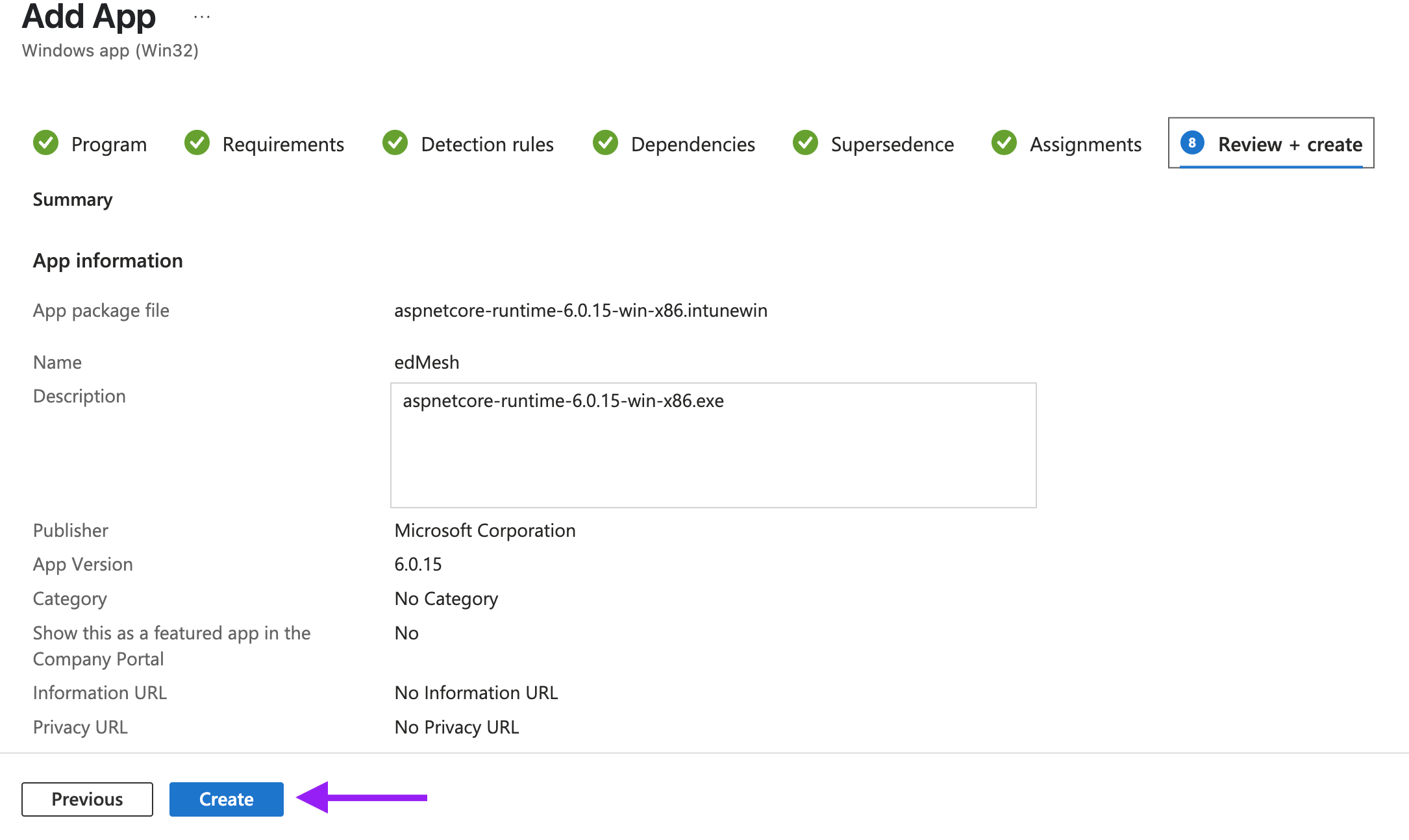Screen dimensions: 1409x840
Task: Click the app version value 6.0.15
Action: click(418, 564)
